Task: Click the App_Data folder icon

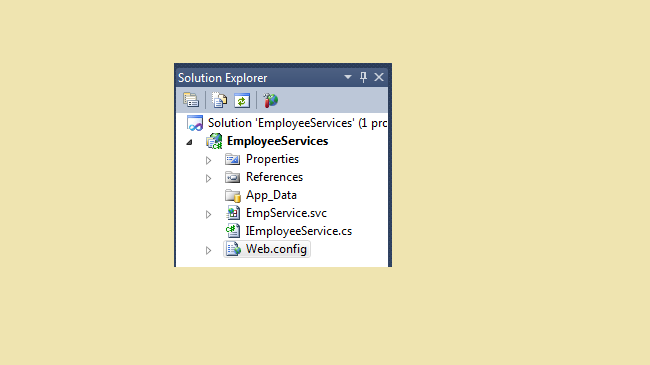Action: click(x=233, y=195)
